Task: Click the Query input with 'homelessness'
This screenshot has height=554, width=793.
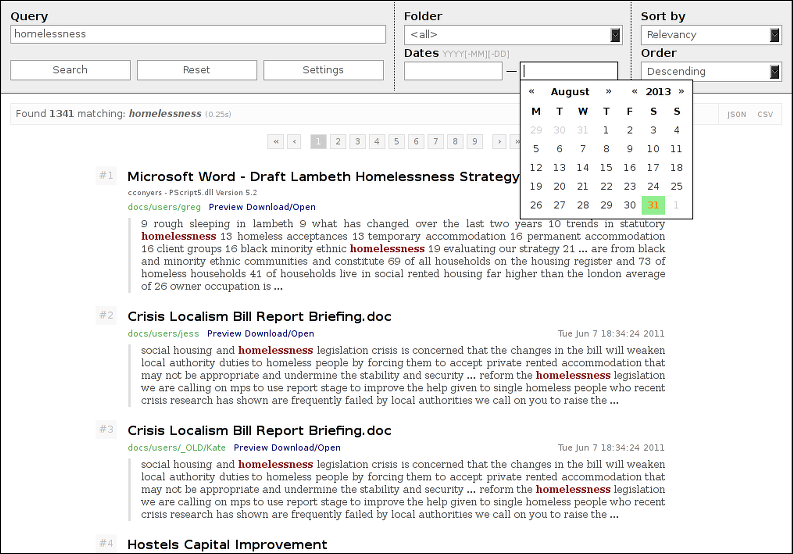Action: click(198, 34)
